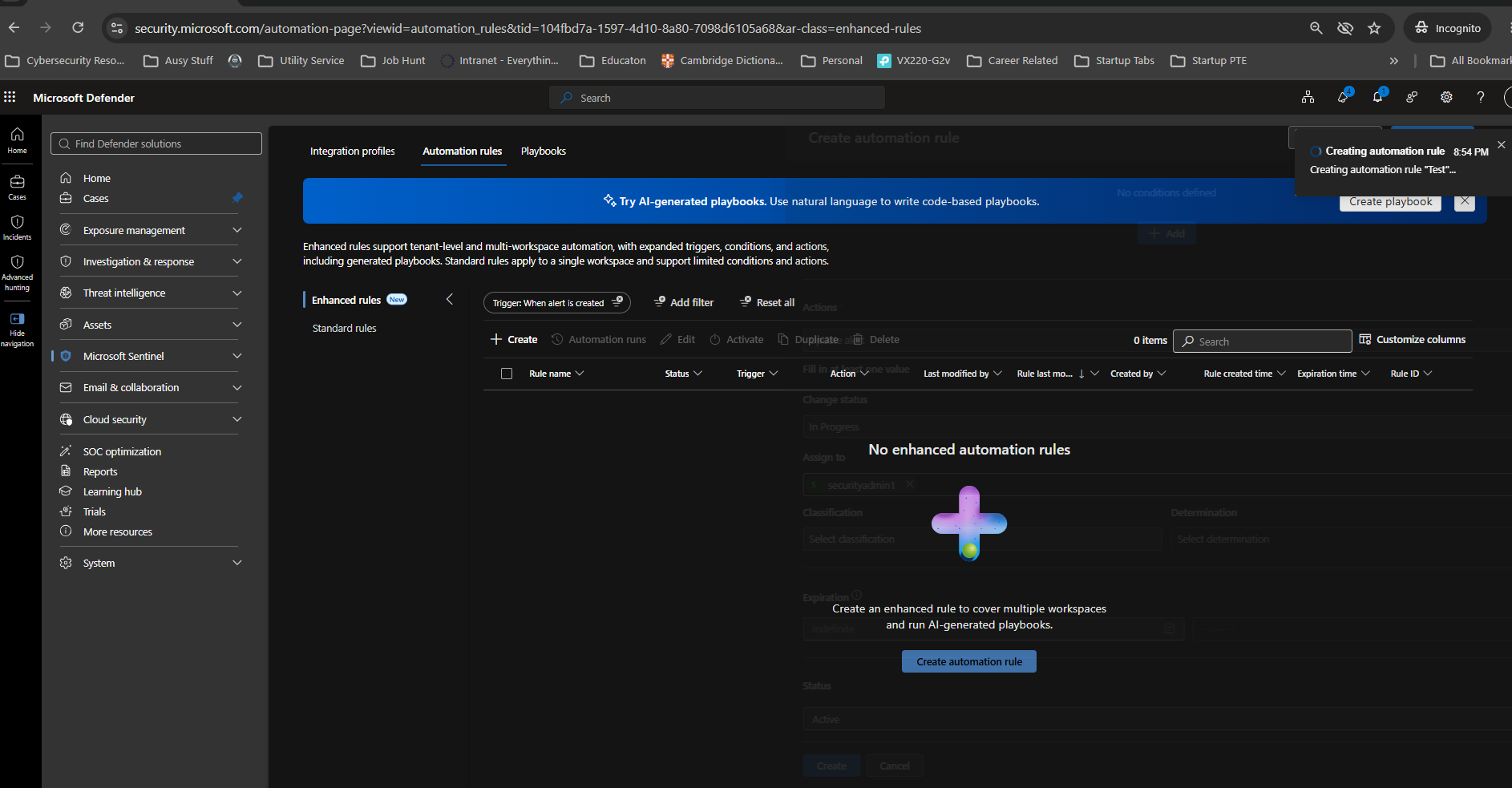Click the network tree icon in header
1512x788 pixels.
tap(1308, 97)
